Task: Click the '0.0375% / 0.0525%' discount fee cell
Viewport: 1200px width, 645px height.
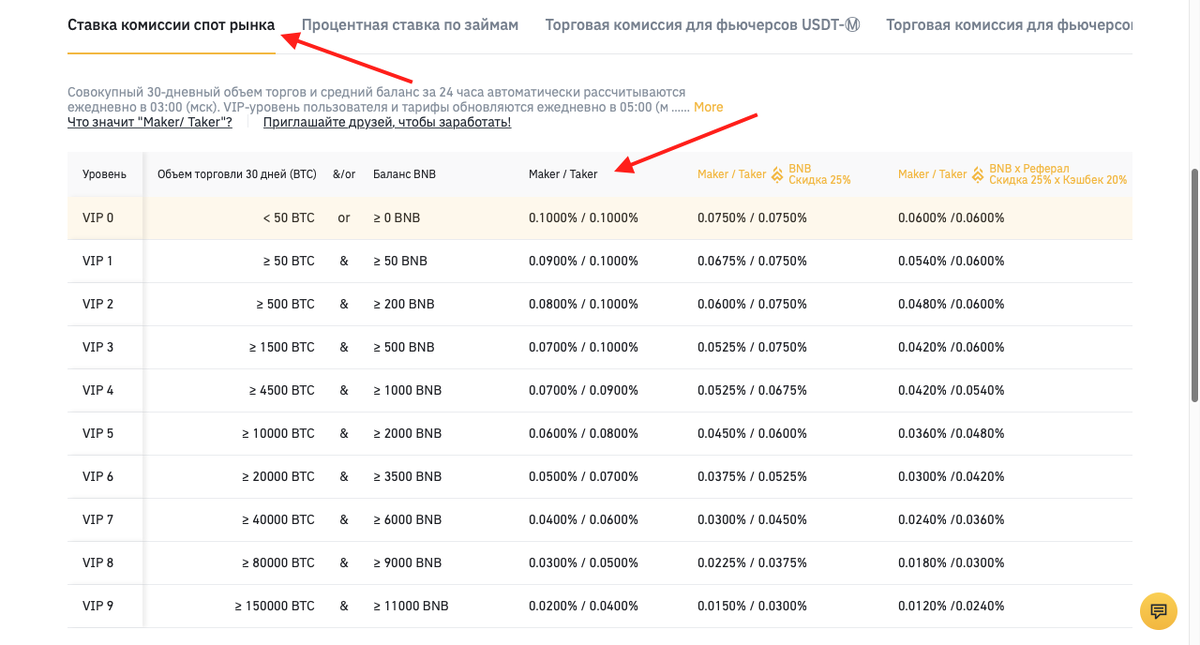Action: (752, 477)
